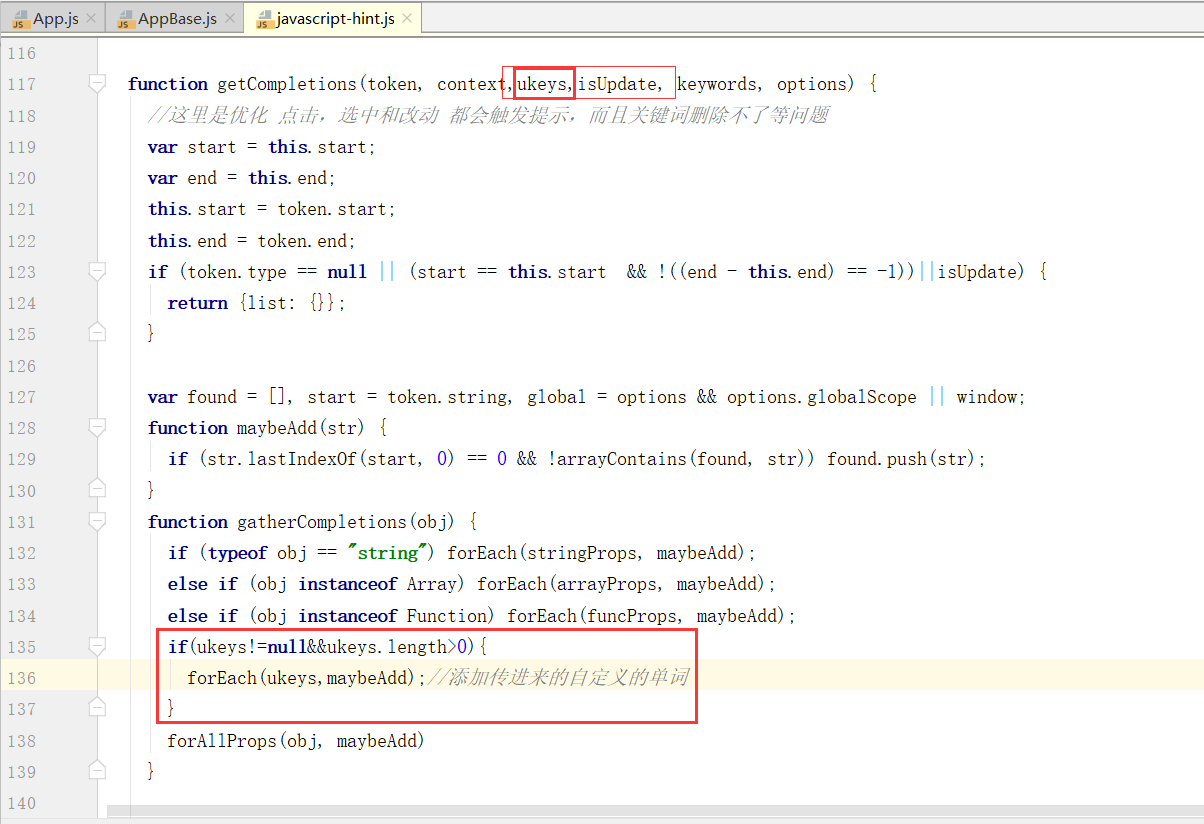This screenshot has height=824, width=1204.
Task: Click line number 116 in the gutter
Action: (21, 53)
